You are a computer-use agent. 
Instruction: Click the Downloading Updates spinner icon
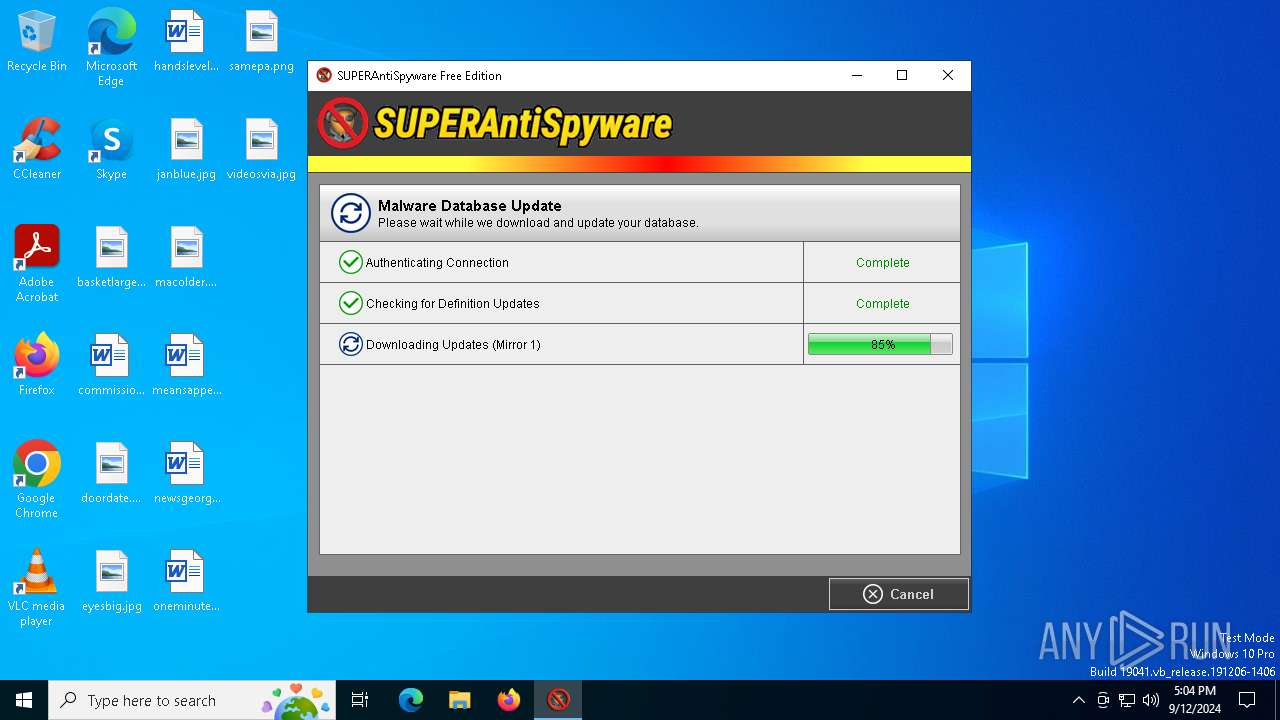350,344
